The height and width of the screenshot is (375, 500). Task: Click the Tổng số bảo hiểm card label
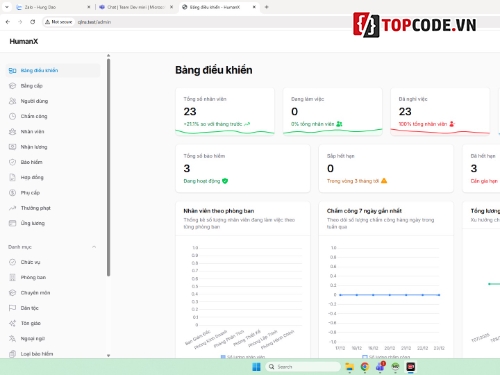click(x=204, y=156)
